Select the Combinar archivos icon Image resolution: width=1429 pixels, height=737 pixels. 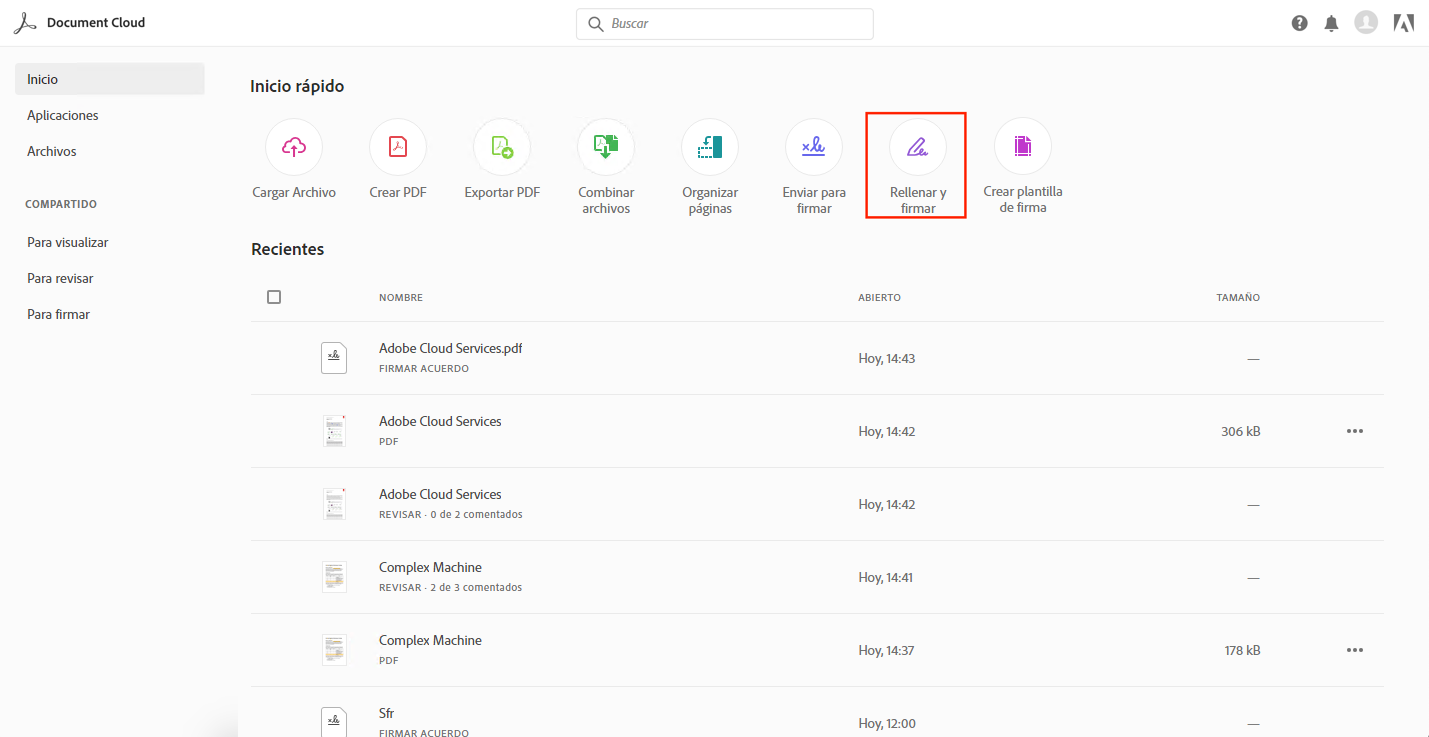point(606,147)
